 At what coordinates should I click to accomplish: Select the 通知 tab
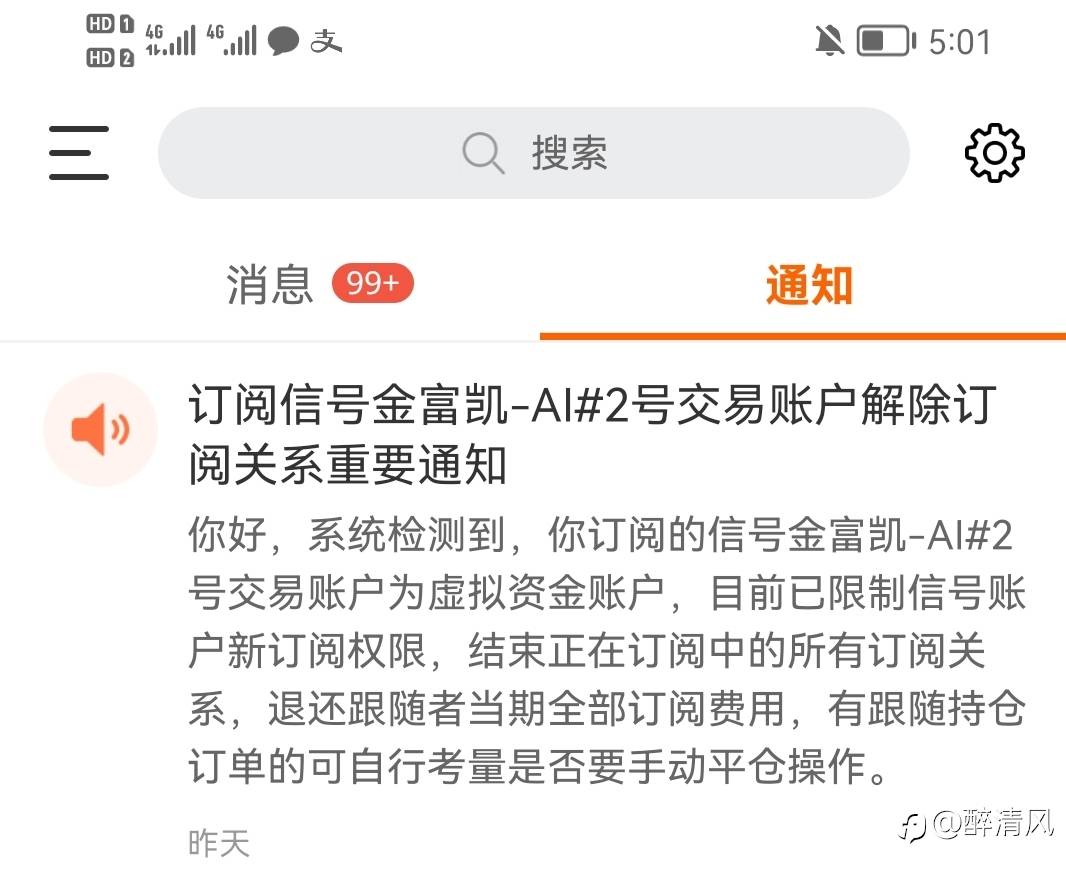click(809, 284)
